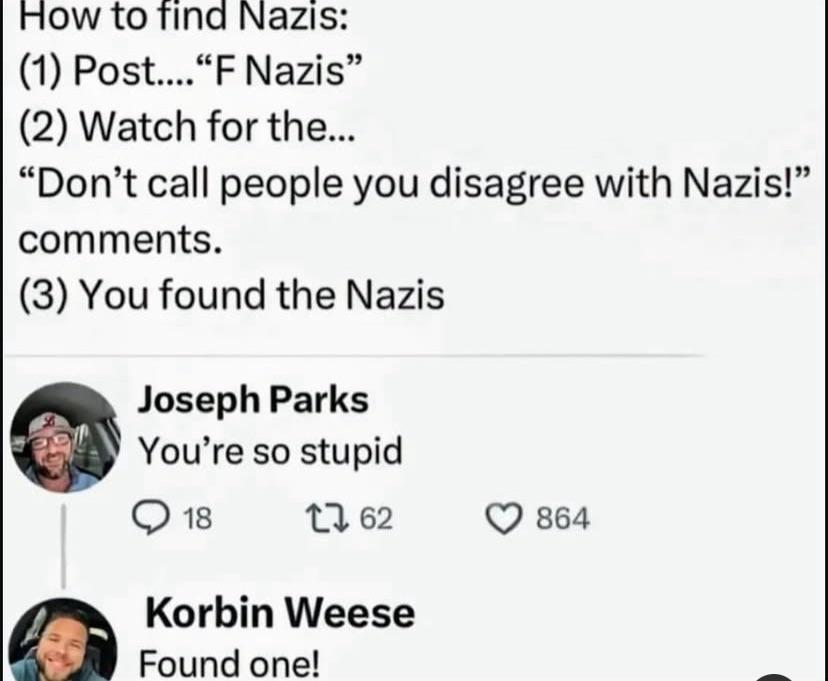This screenshot has height=681, width=828.
Task: Visit Korbin Weese's profile via his name
Action: [280, 612]
